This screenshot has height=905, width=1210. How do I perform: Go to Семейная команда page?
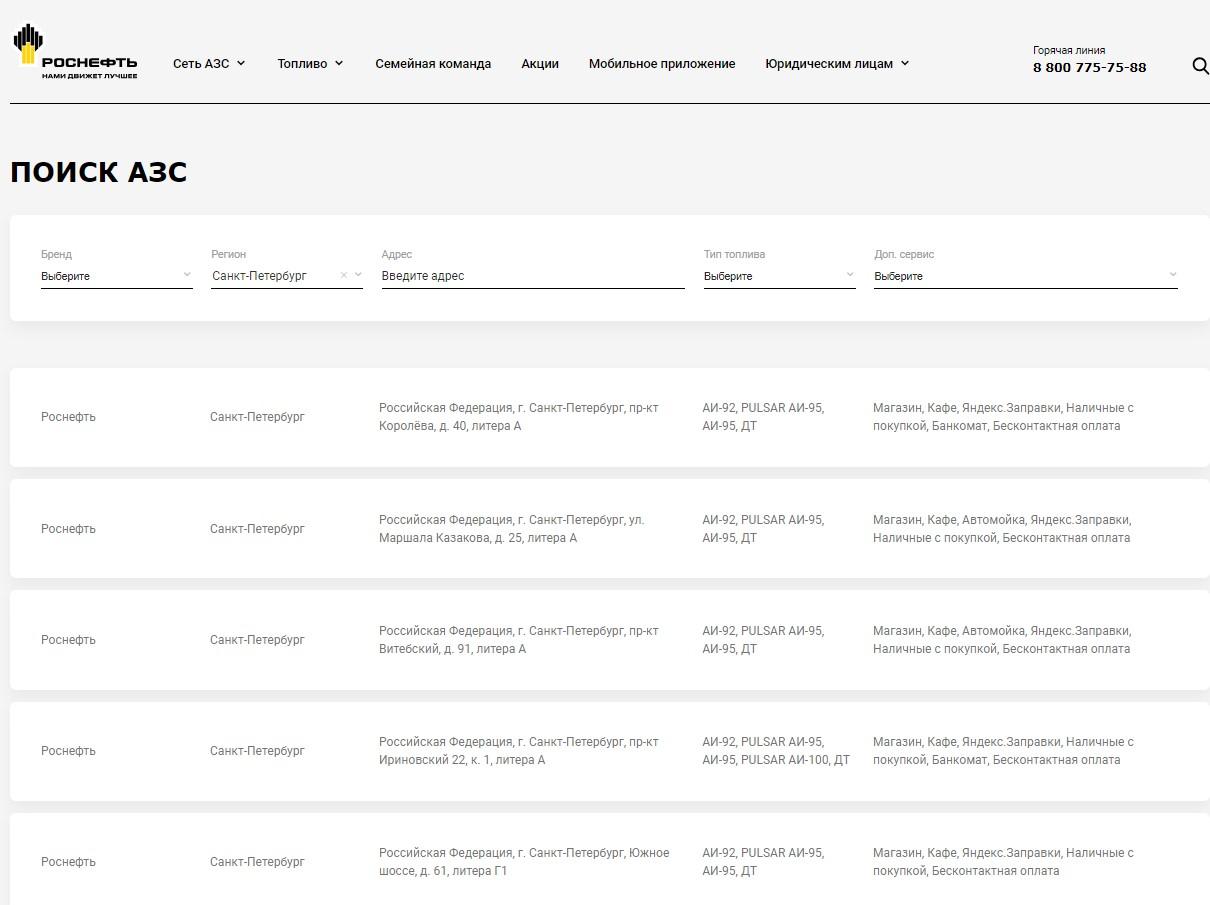(x=433, y=63)
